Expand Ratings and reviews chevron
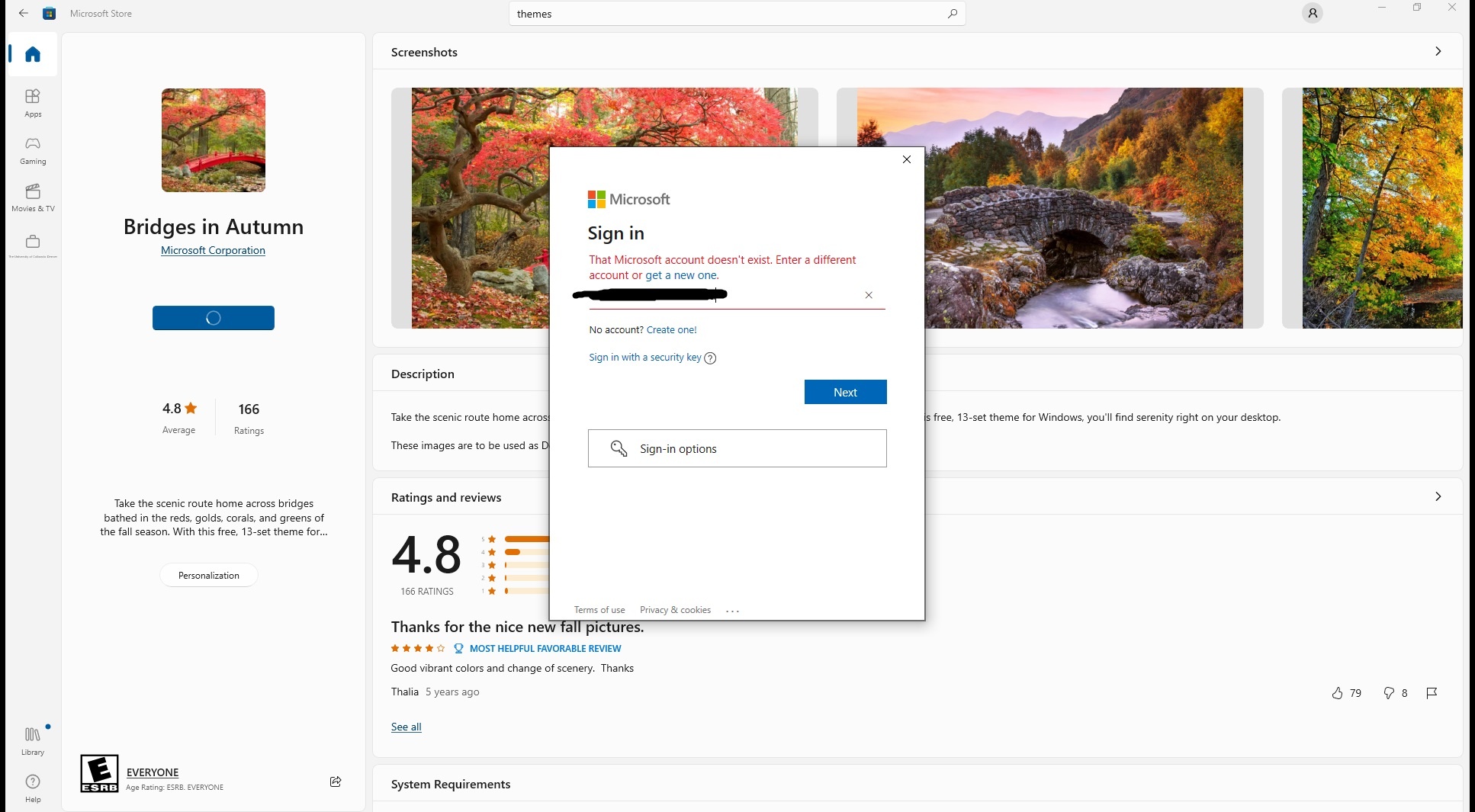 (x=1438, y=496)
